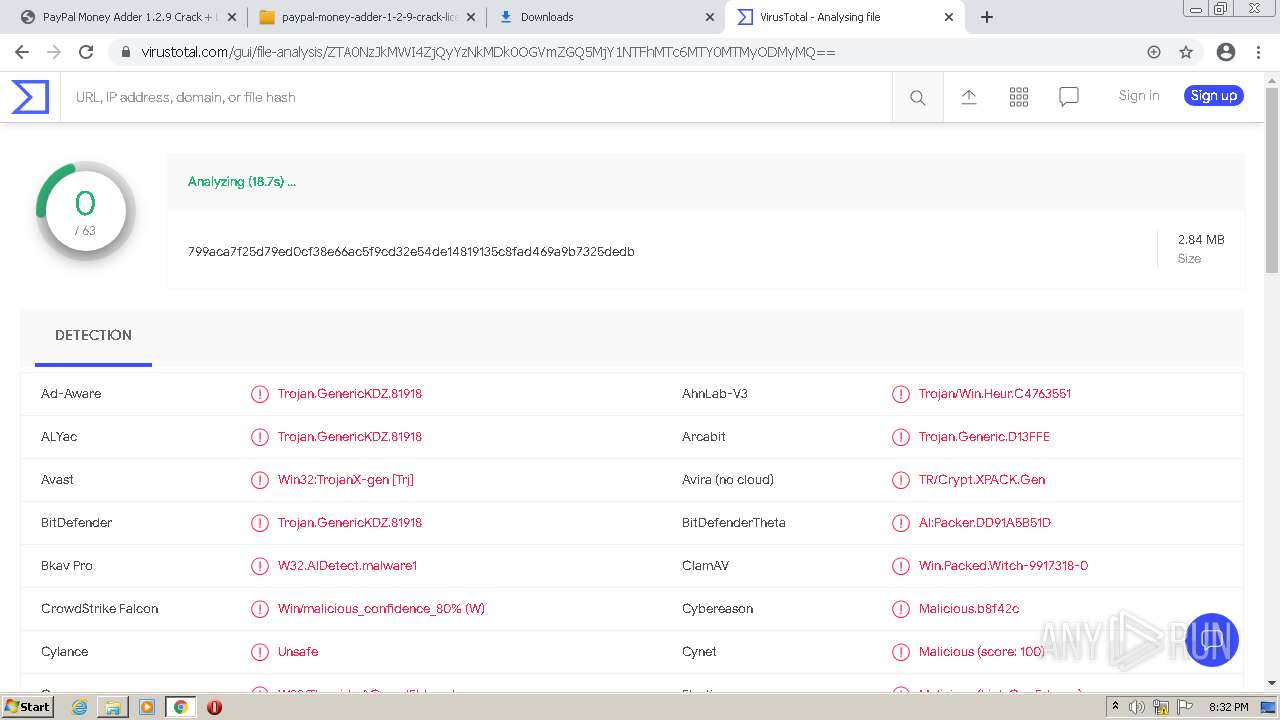The image size is (1280, 720).
Task: Switch to paypal-money-adder-1-2-9-crack tab
Action: coord(365,17)
